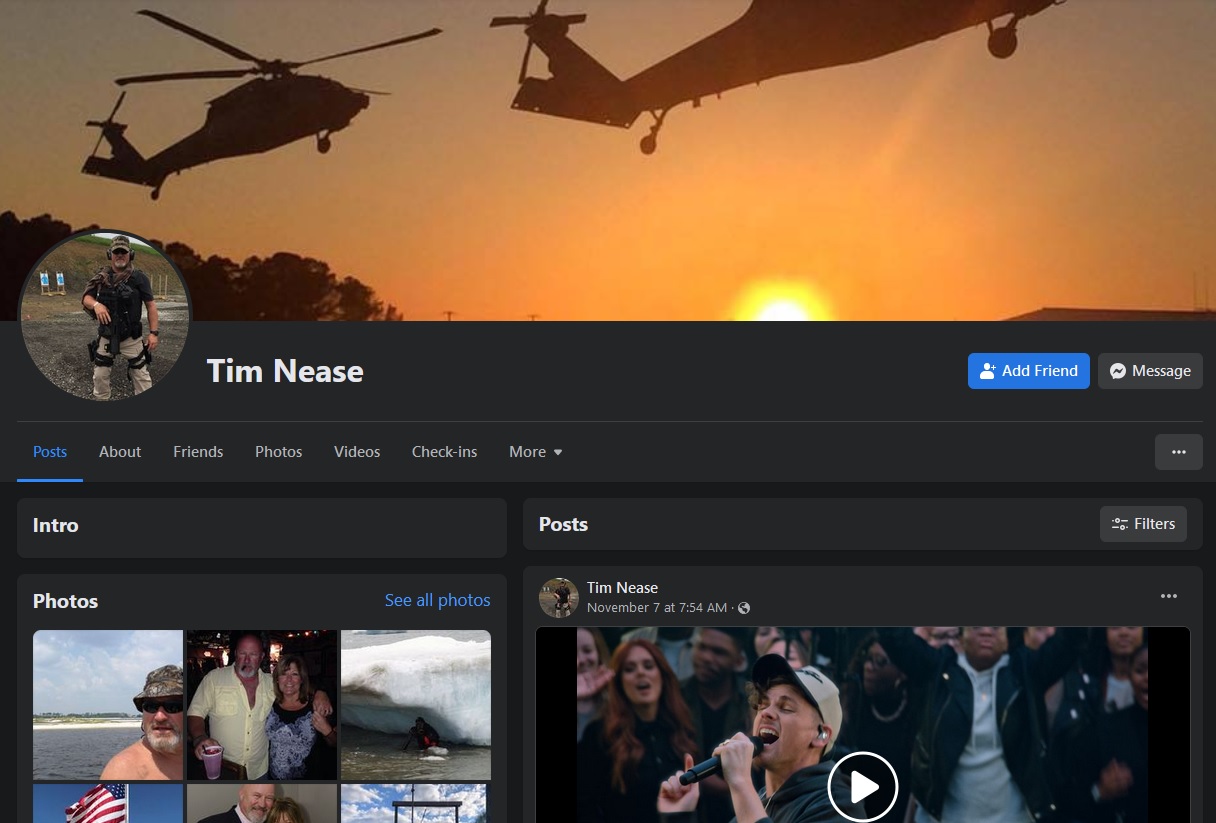Open the Photos tab
This screenshot has width=1216, height=823.
pyautogui.click(x=278, y=452)
